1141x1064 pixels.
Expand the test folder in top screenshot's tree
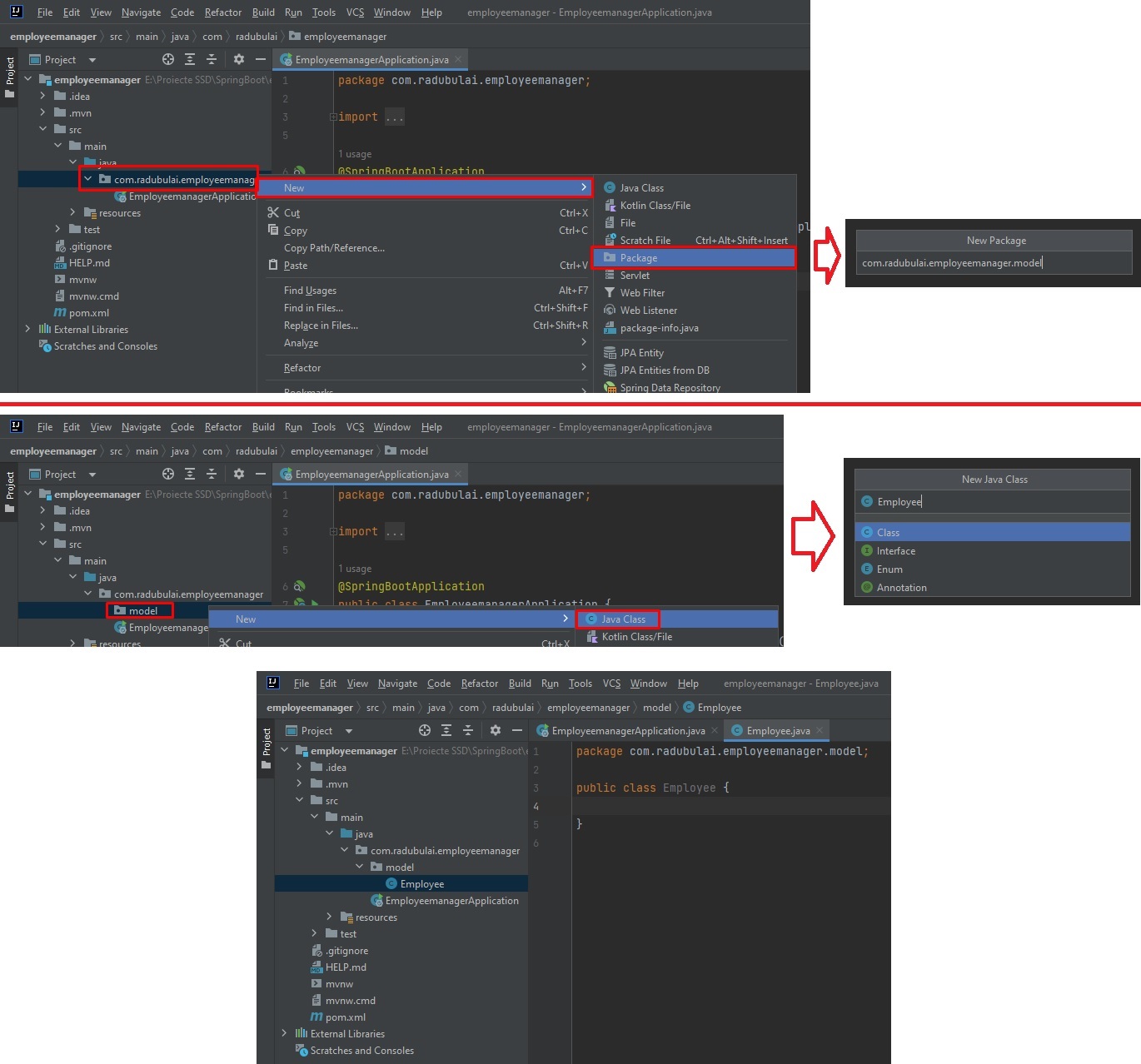coord(57,229)
